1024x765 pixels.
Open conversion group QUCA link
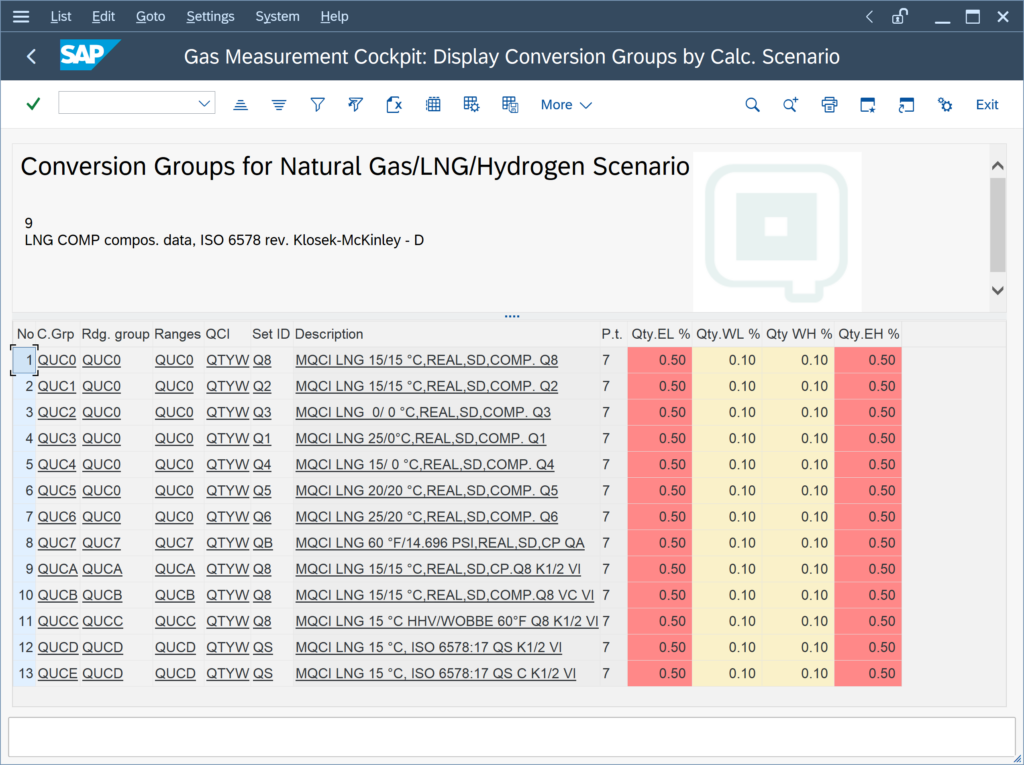(57, 569)
